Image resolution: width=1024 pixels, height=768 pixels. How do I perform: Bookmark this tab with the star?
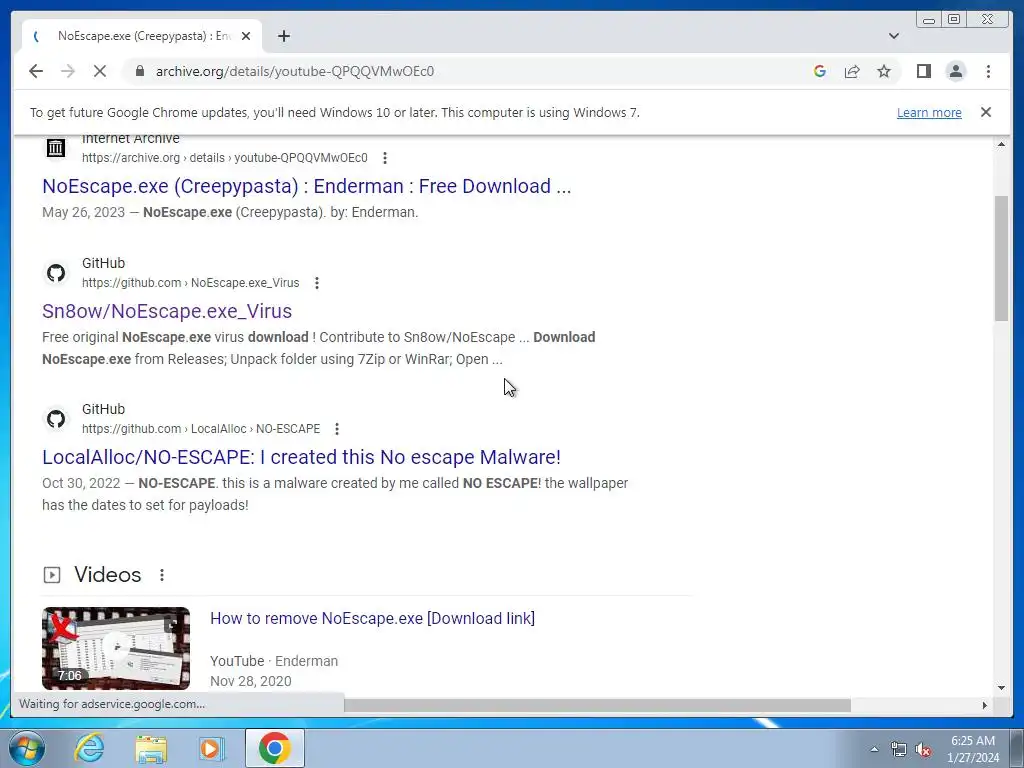pos(884,71)
